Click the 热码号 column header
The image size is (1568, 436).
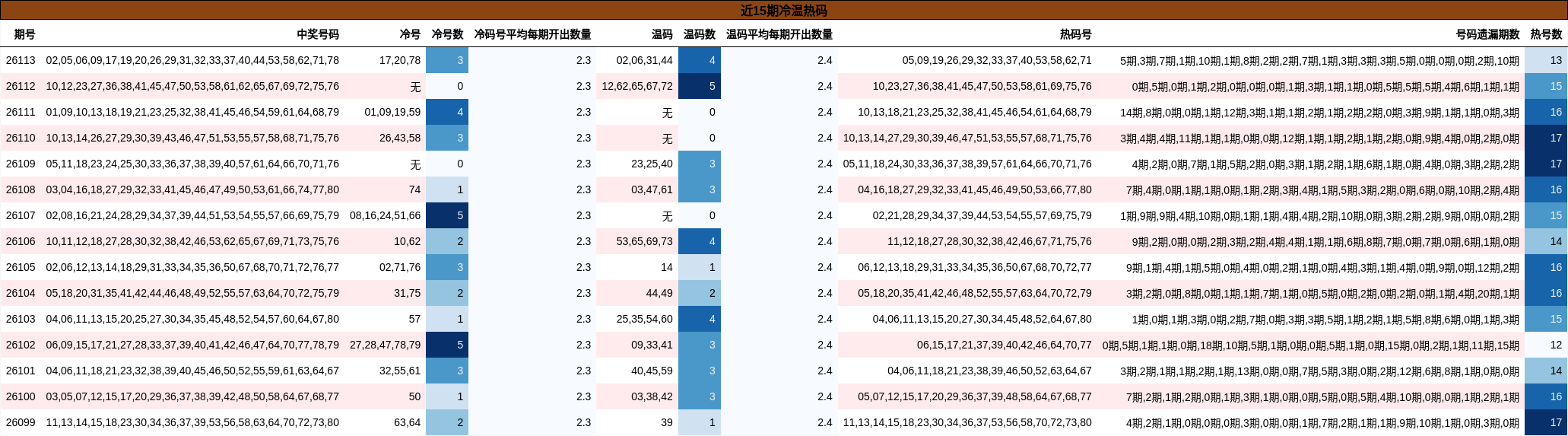1076,34
